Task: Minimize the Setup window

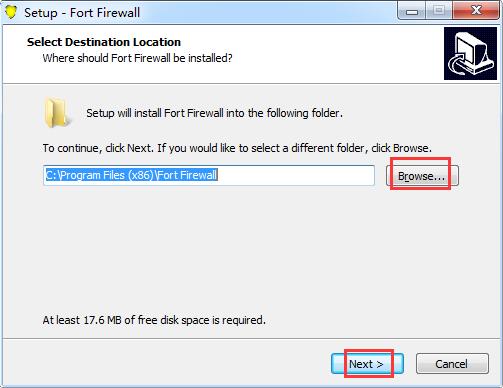Action: (412, 12)
